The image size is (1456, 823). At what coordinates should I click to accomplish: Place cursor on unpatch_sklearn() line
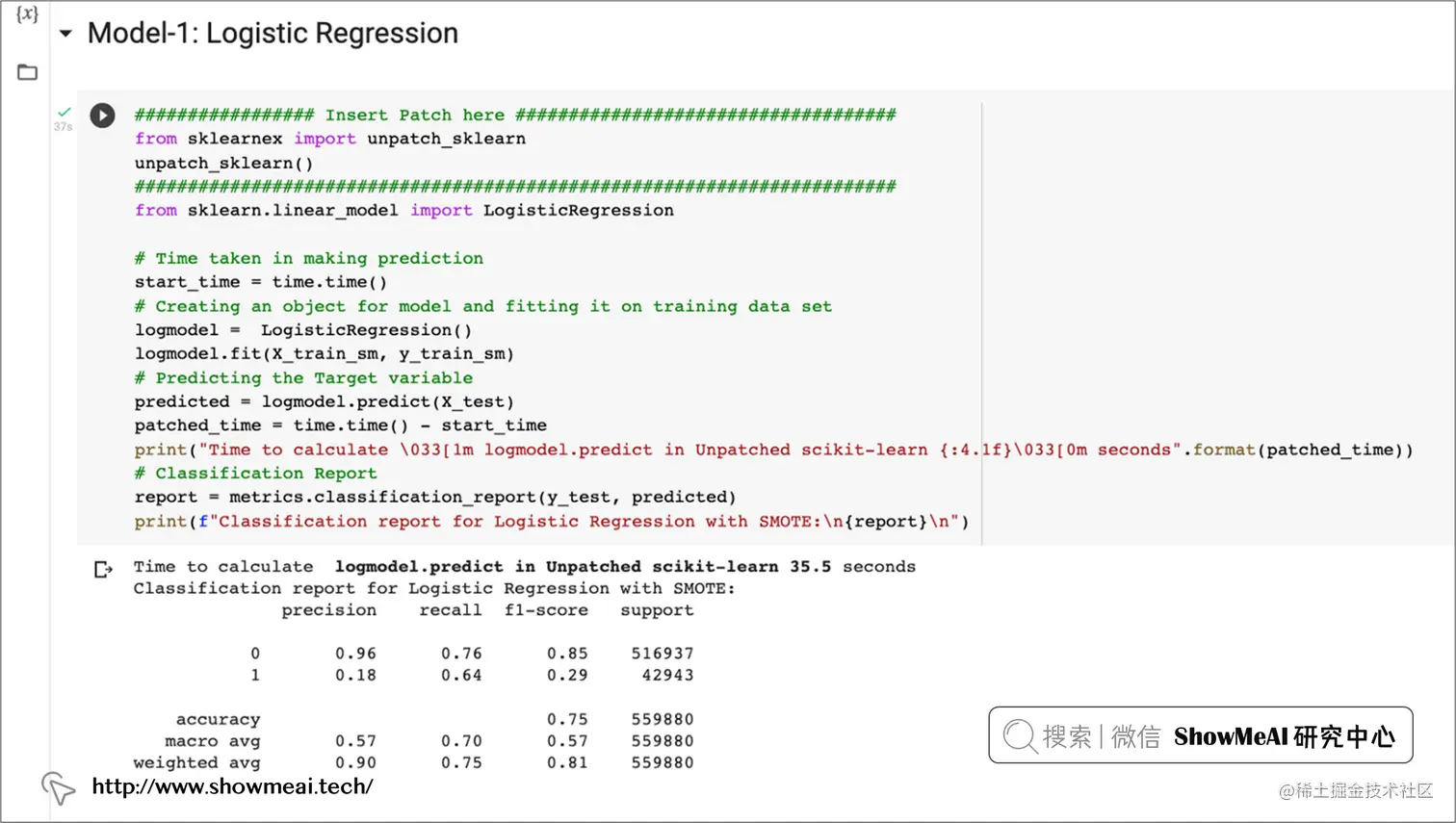[x=223, y=163]
